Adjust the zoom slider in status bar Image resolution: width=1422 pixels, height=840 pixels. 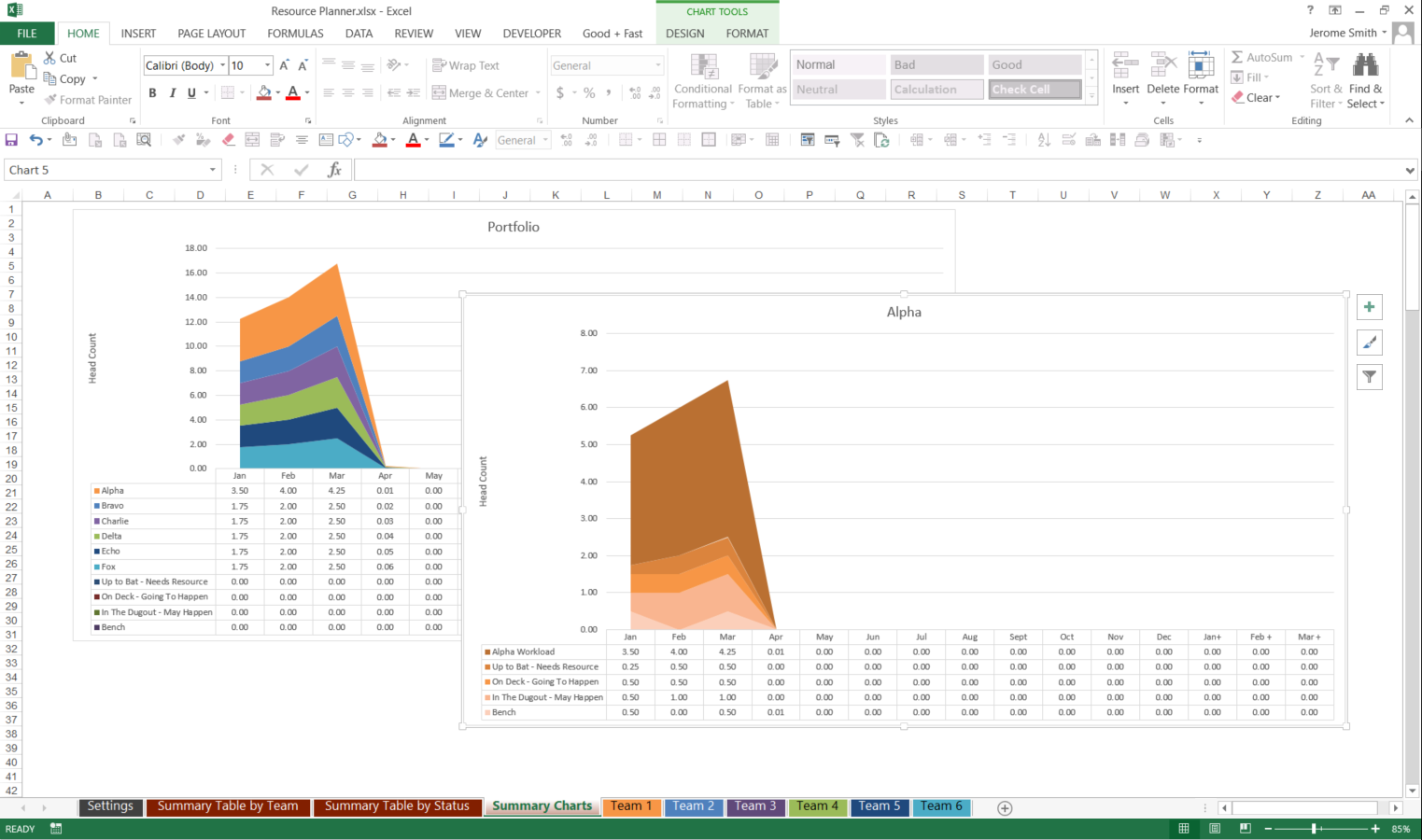tap(1314, 829)
